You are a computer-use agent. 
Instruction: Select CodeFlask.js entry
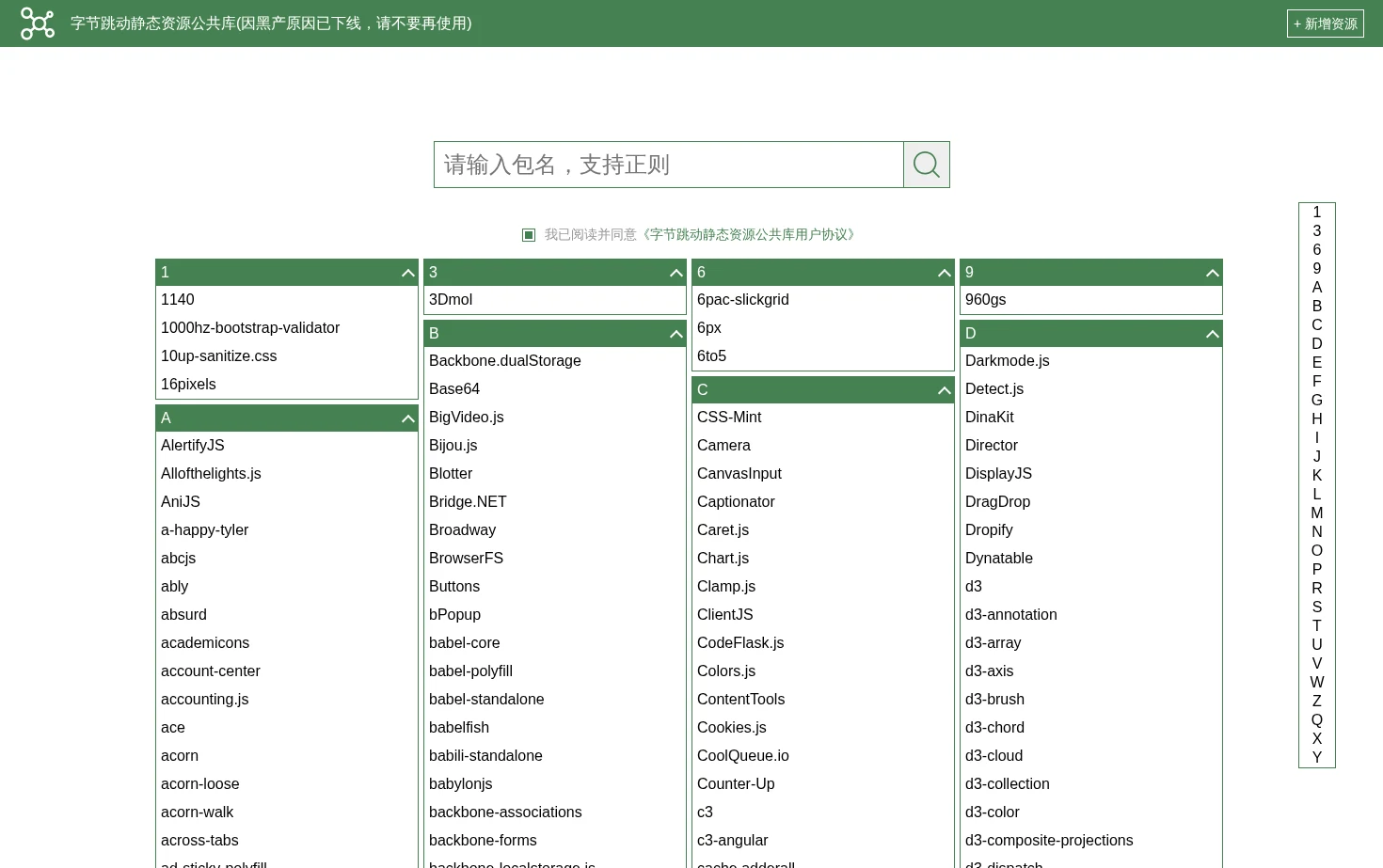click(x=740, y=643)
